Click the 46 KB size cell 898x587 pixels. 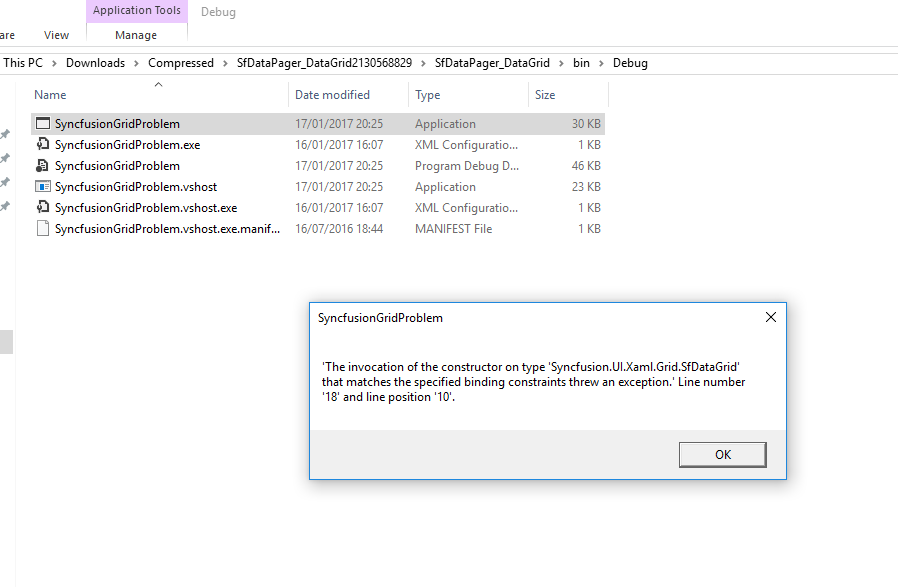(586, 166)
